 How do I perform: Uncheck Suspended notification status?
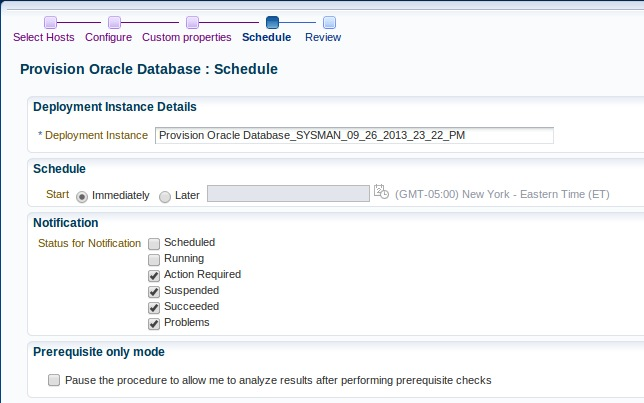pyautogui.click(x=154, y=292)
